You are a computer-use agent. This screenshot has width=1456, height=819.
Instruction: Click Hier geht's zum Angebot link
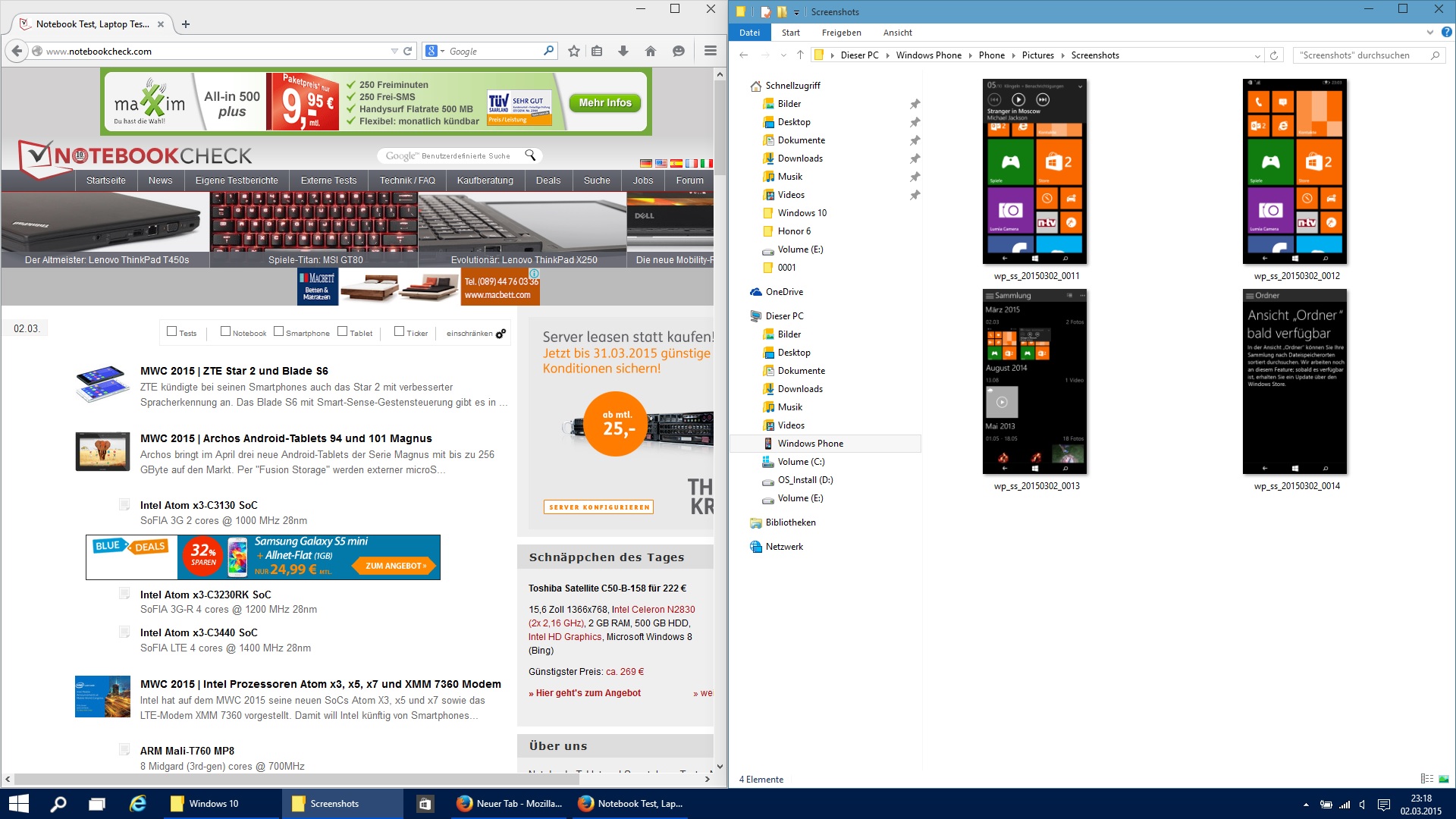click(x=585, y=693)
